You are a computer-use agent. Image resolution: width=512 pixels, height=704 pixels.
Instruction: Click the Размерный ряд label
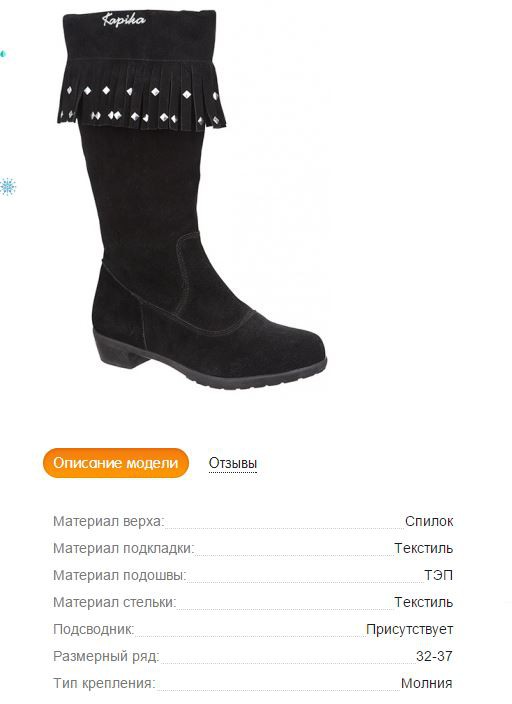[x=106, y=656]
